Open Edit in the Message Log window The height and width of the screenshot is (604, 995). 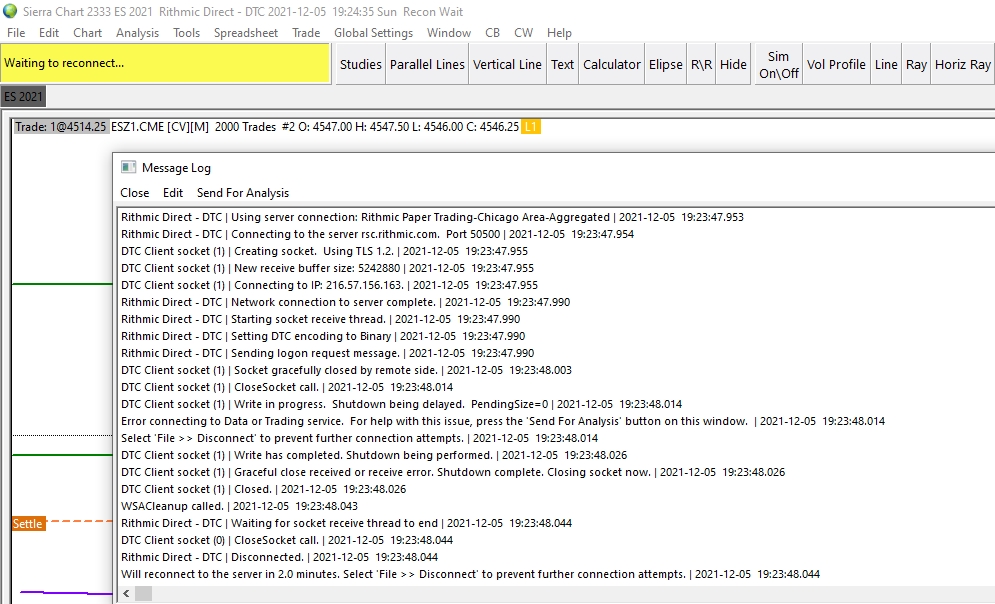point(173,193)
